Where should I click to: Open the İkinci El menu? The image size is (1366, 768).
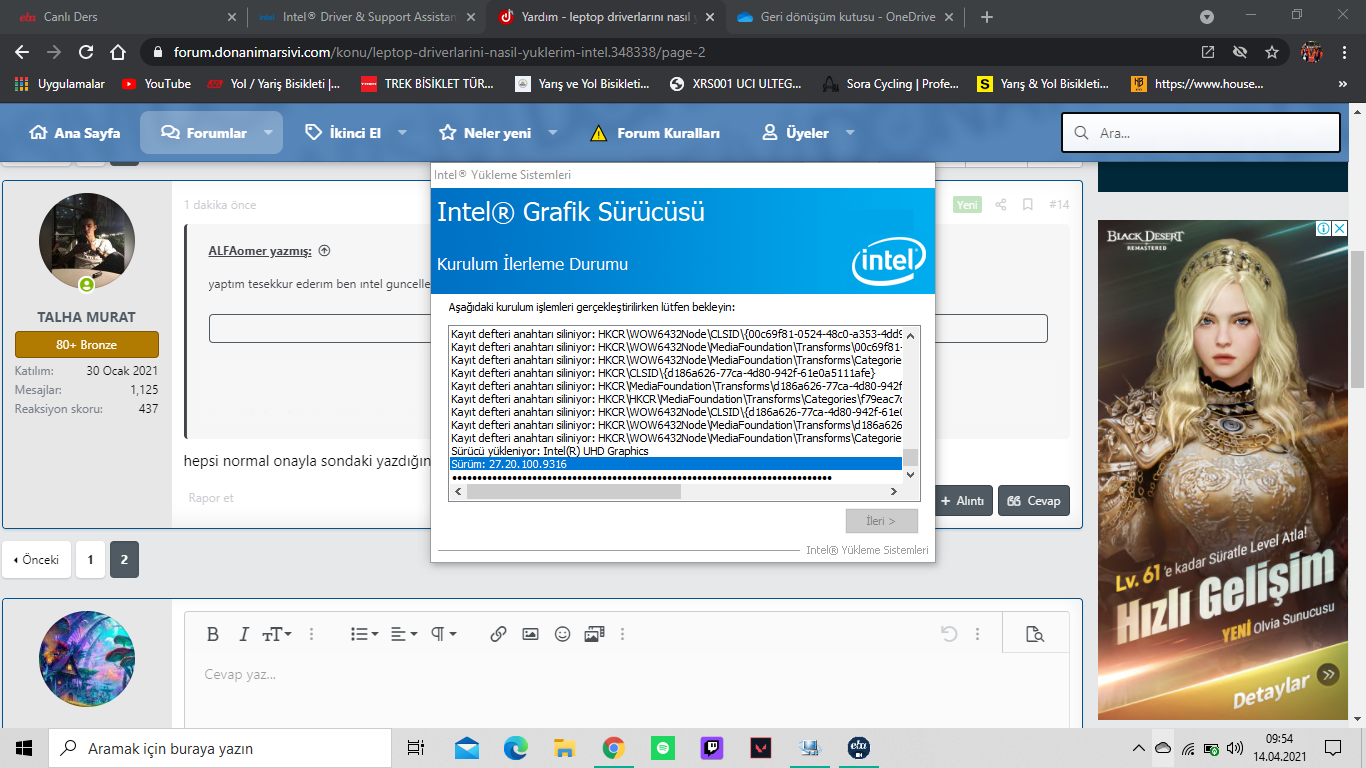(343, 133)
